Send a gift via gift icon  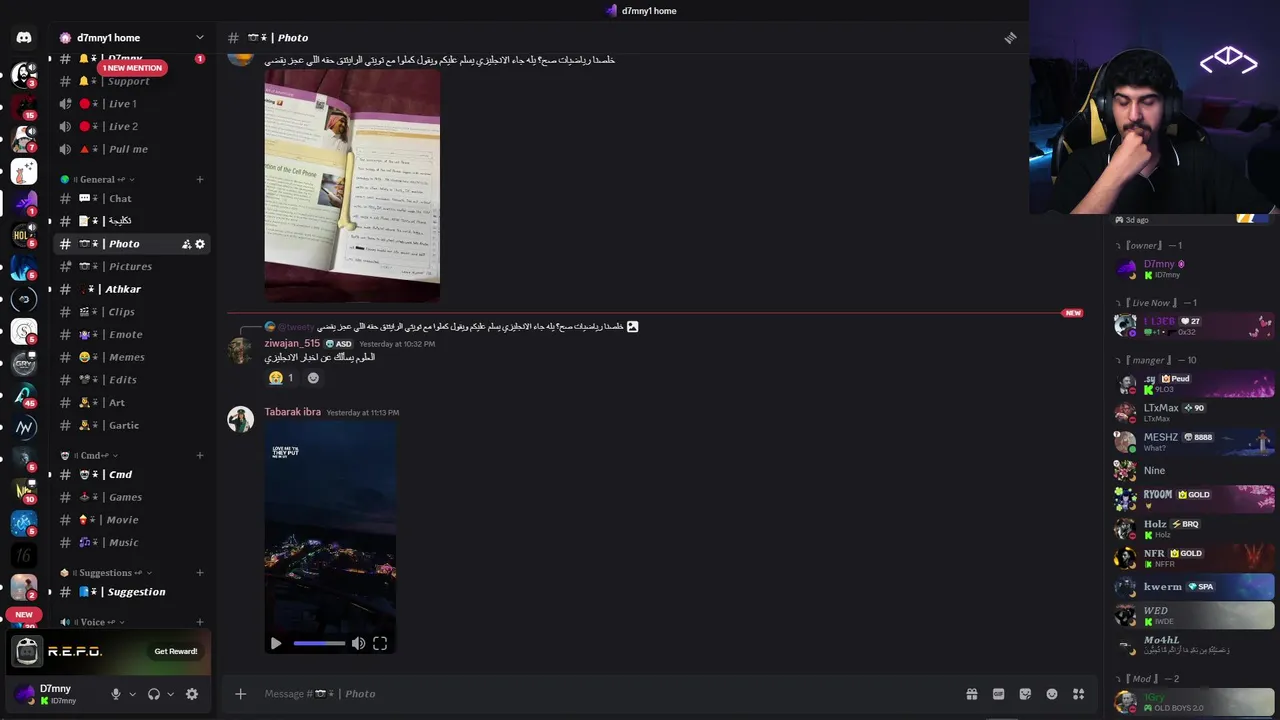click(971, 694)
